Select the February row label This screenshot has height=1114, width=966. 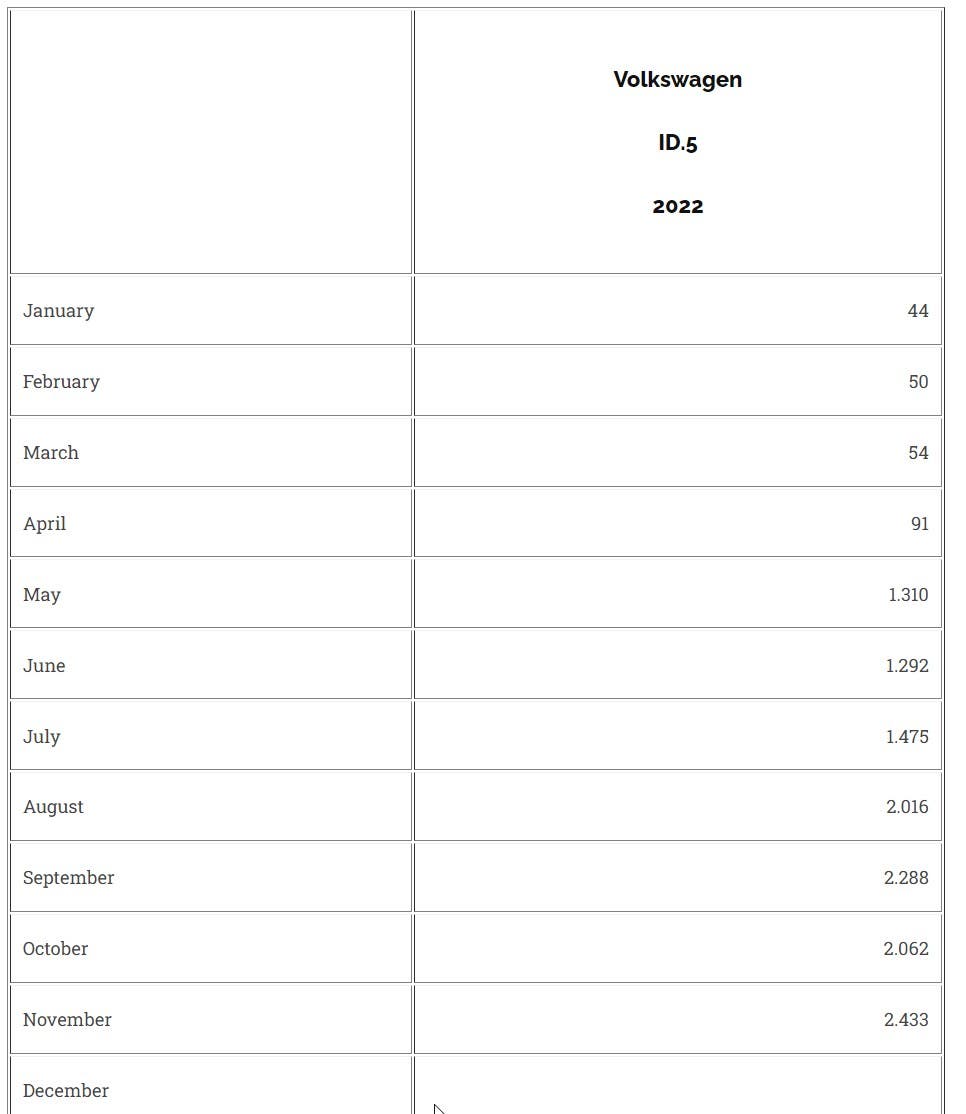pyautogui.click(x=62, y=382)
